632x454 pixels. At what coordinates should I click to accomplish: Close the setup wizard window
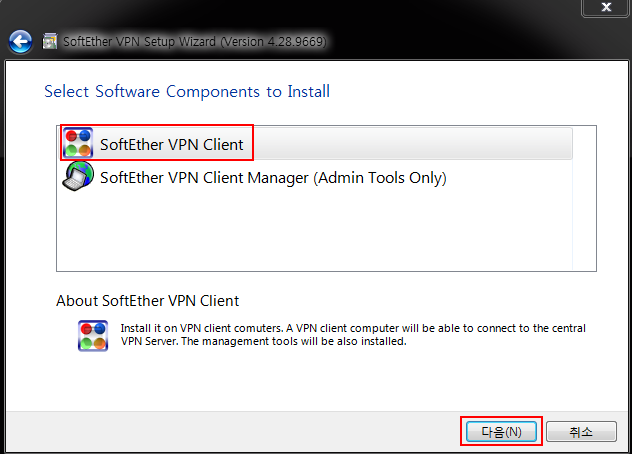[605, 7]
